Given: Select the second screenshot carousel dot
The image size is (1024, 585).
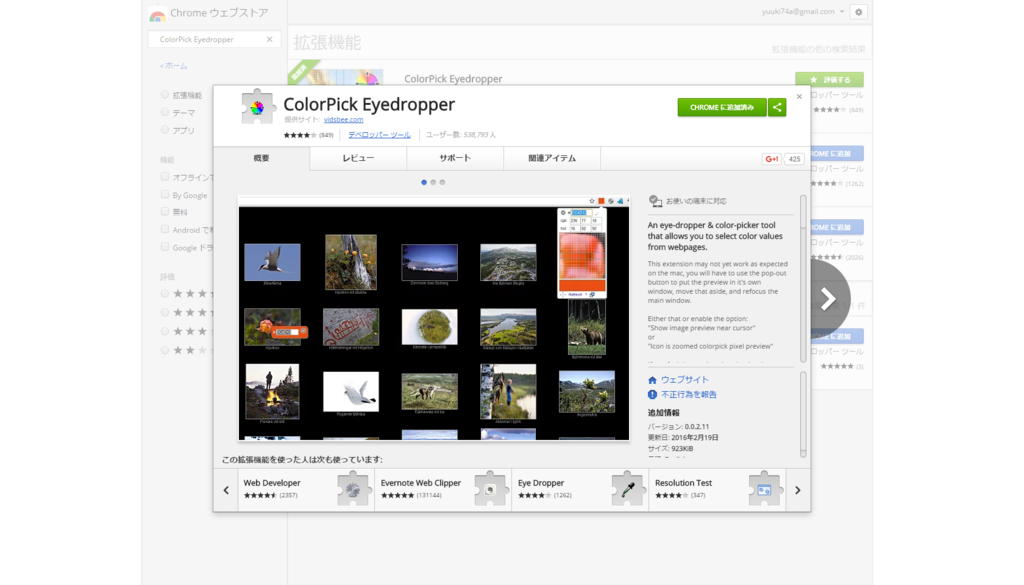Looking at the screenshot, I should 433,182.
